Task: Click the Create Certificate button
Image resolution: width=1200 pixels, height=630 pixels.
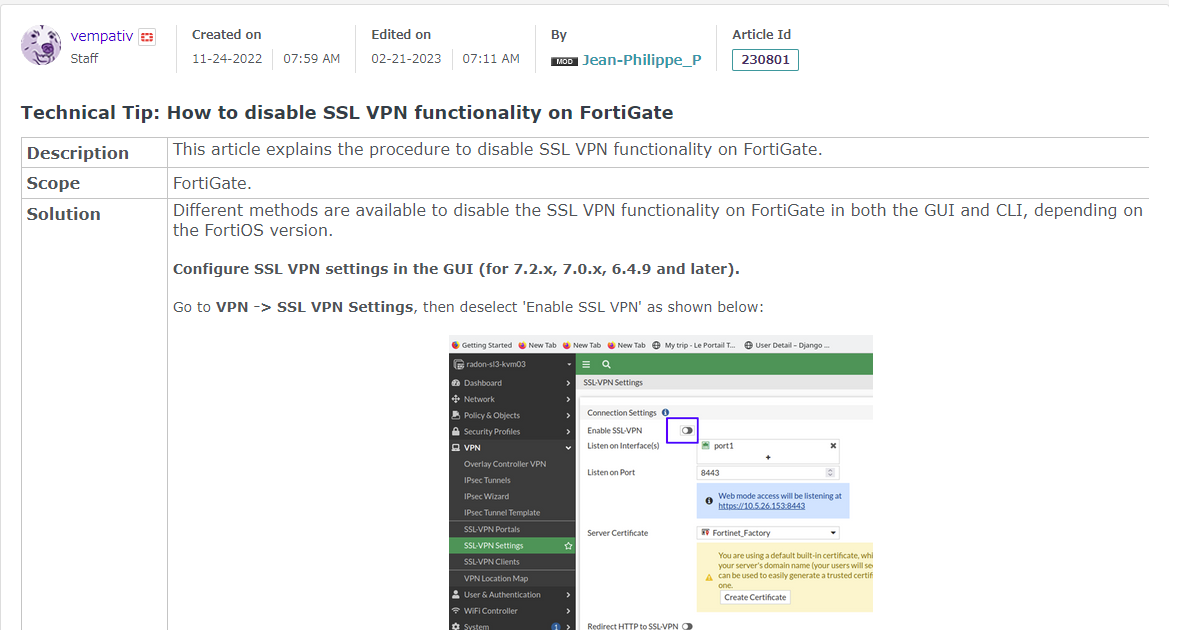Action: (755, 597)
